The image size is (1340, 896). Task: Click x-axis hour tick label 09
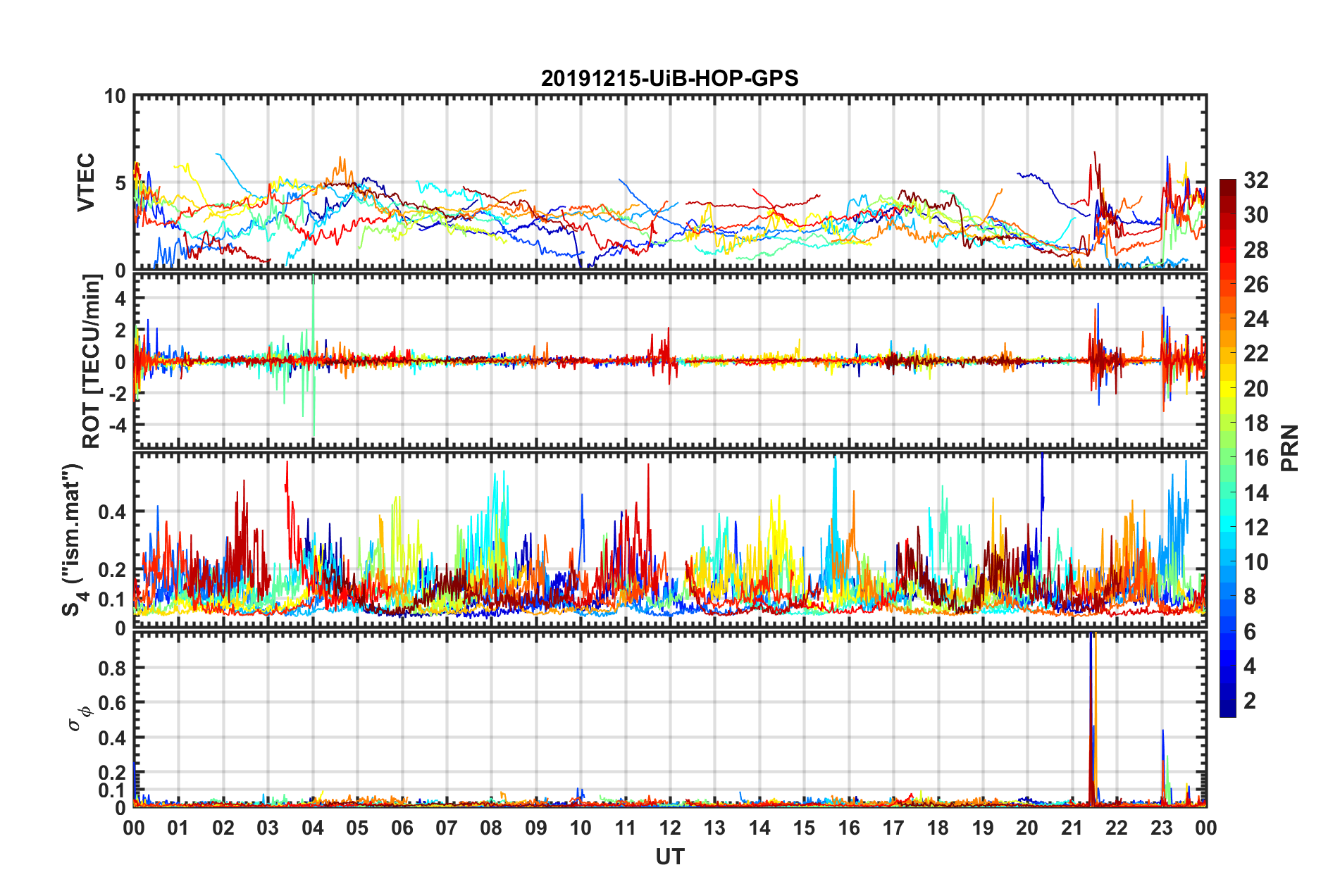(536, 828)
